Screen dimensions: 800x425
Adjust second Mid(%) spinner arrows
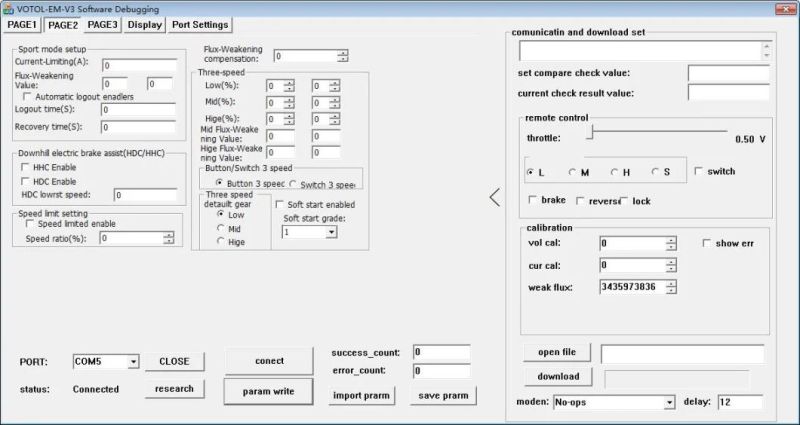335,103
